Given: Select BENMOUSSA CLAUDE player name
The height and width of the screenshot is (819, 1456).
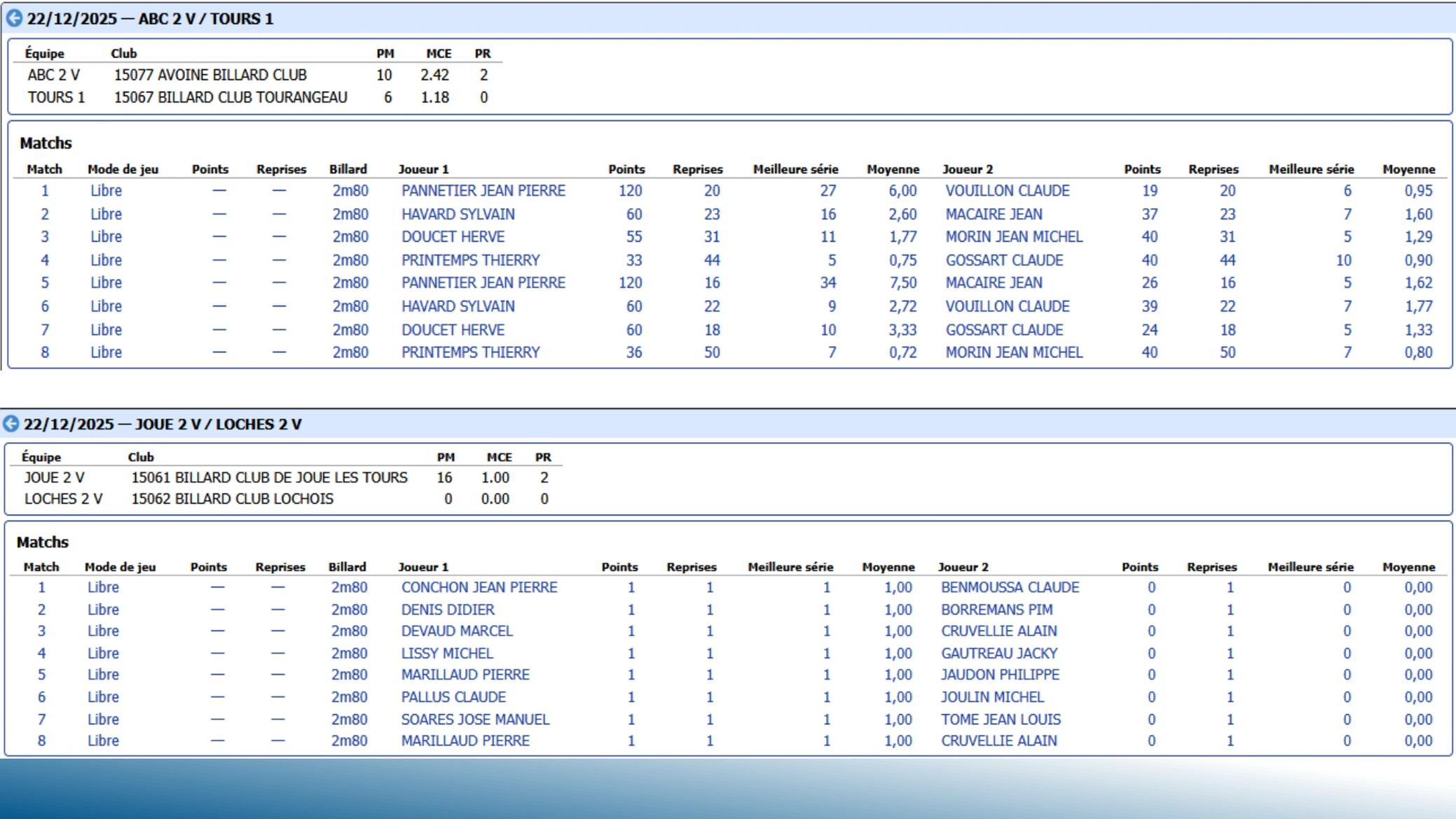Looking at the screenshot, I should 1010,587.
